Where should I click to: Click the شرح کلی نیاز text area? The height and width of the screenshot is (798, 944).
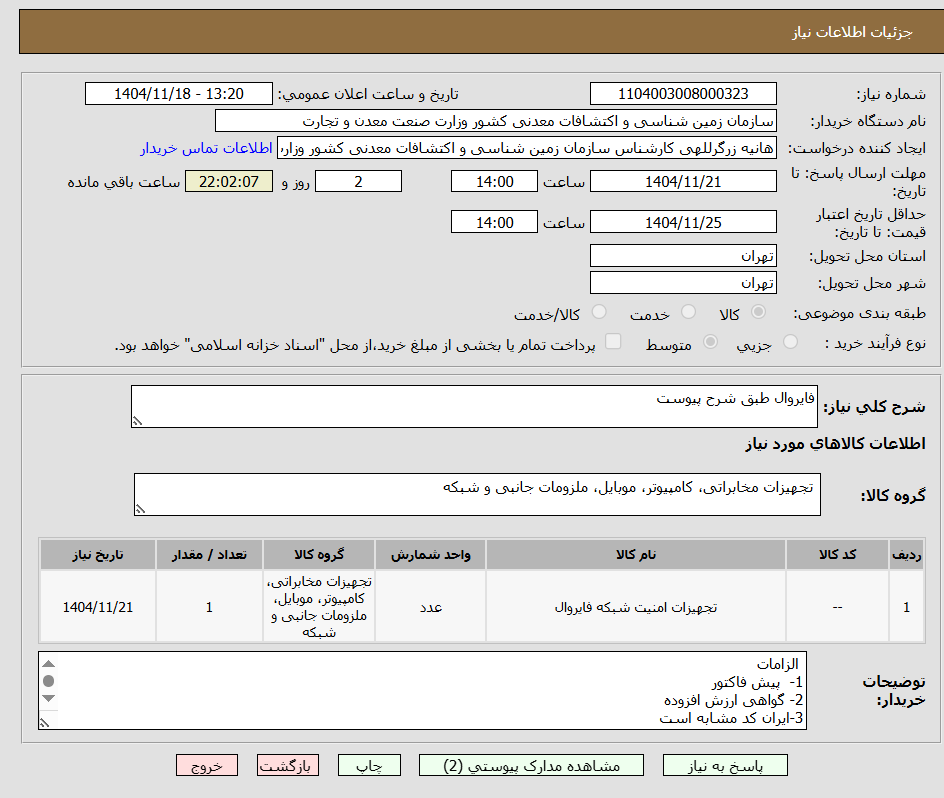(x=474, y=407)
